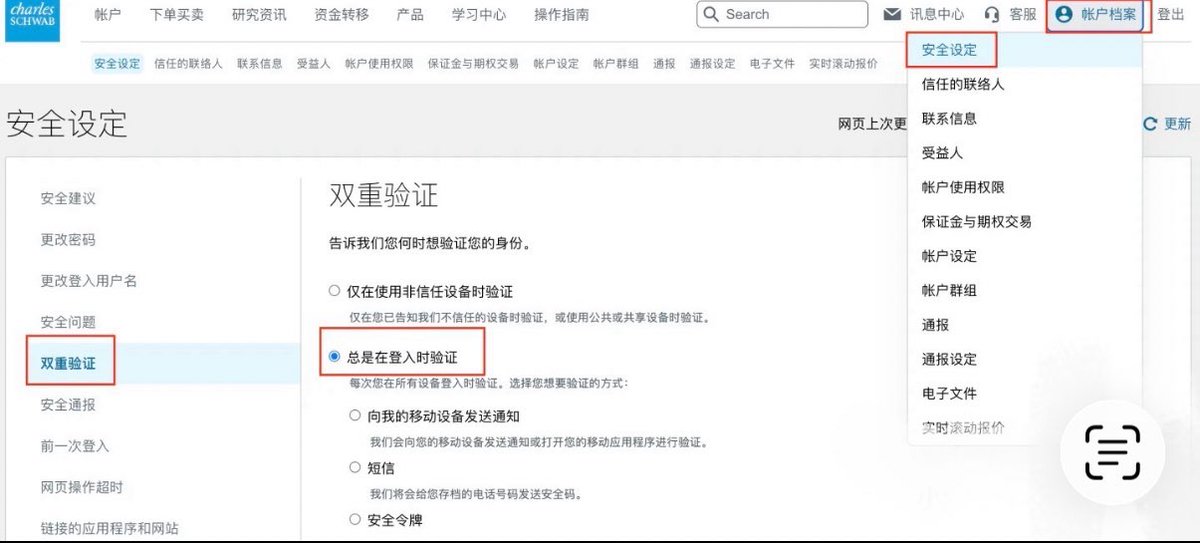This screenshot has width=1200, height=543.
Task: Click the Charles Schwab logo
Action: [30, 20]
